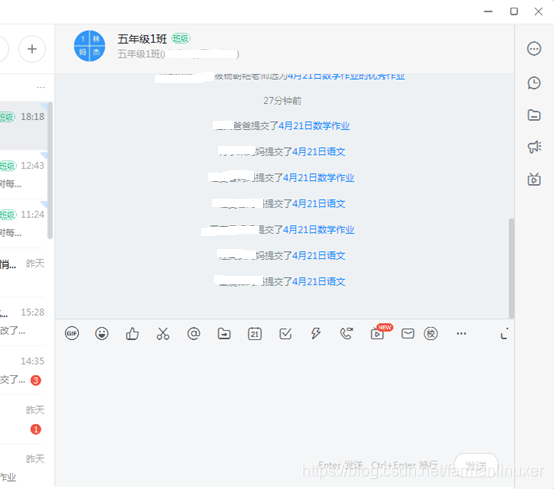This screenshot has width=554, height=489.
Task: Show more chat toolbar options
Action: 461,334
